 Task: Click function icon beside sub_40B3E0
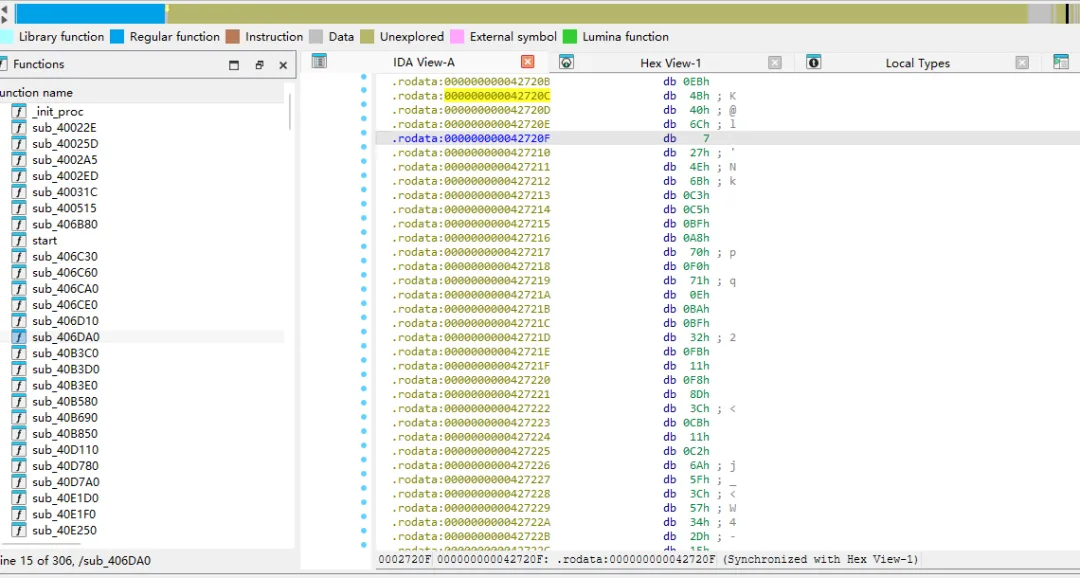19,385
